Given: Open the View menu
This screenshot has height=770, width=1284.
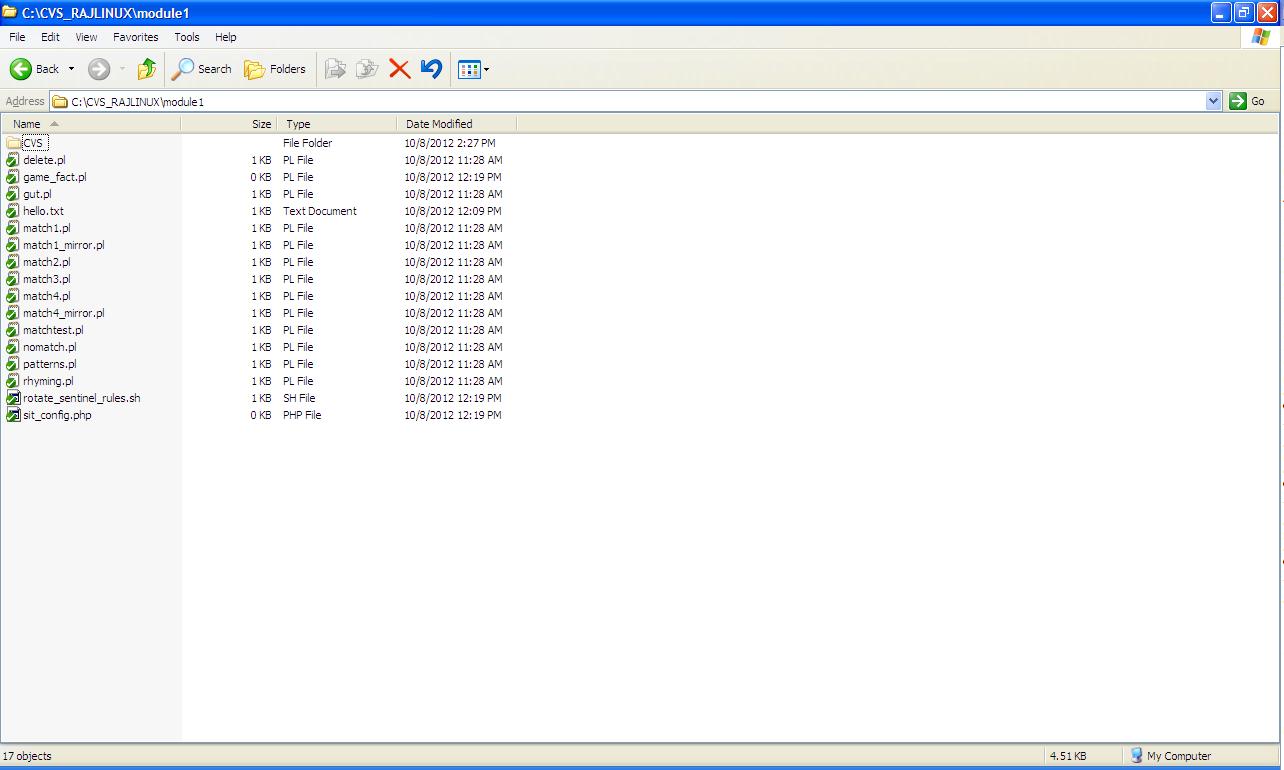Looking at the screenshot, I should click(x=85, y=37).
